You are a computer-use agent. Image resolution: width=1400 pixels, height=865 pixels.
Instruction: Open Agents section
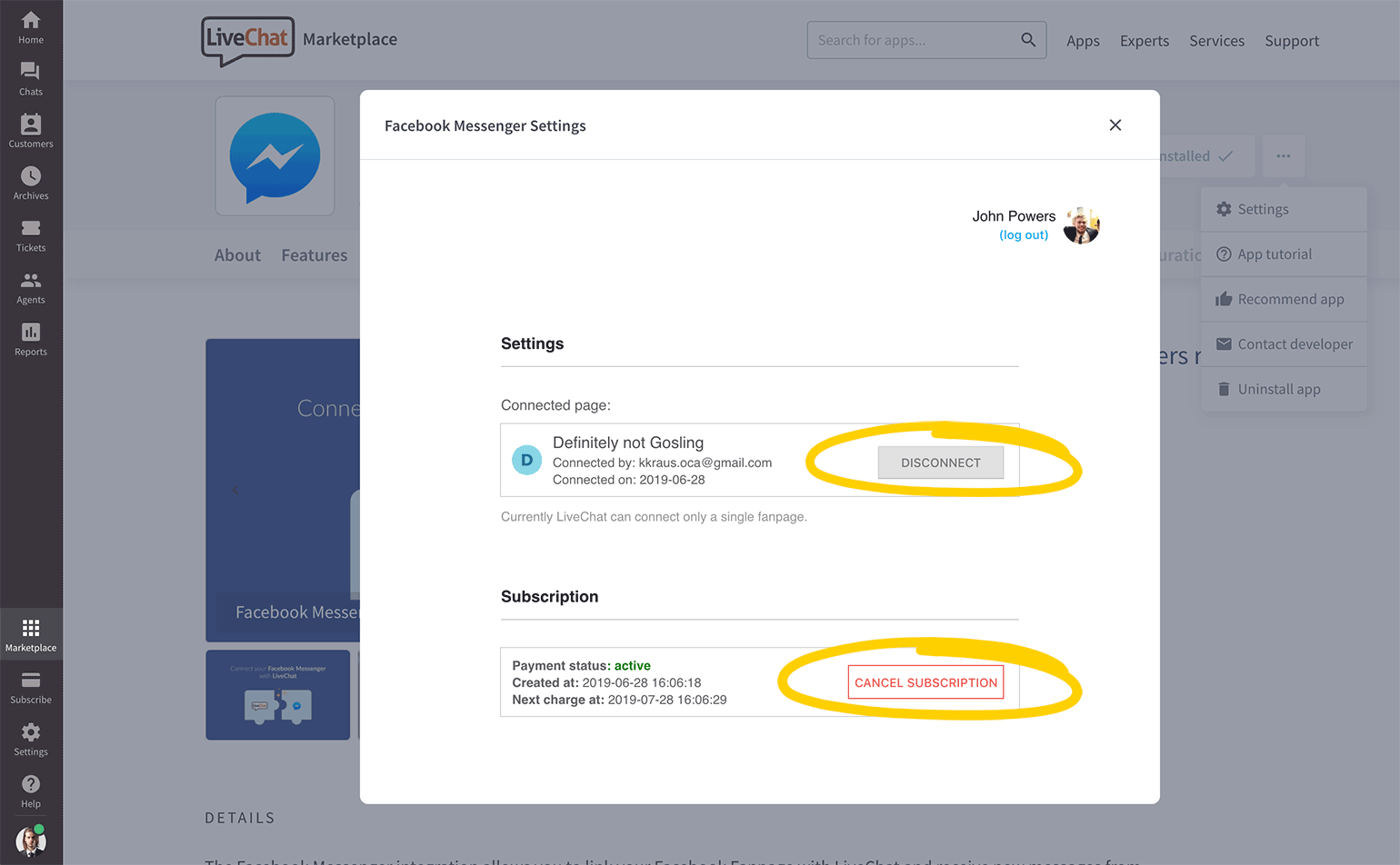(x=31, y=287)
